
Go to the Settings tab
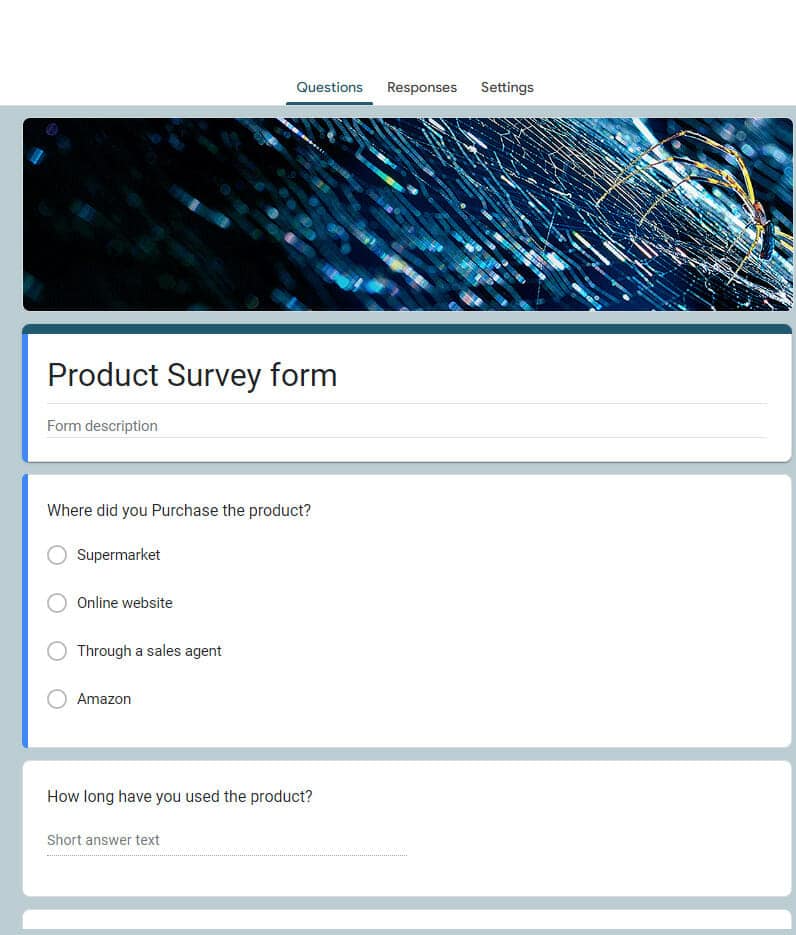point(507,87)
